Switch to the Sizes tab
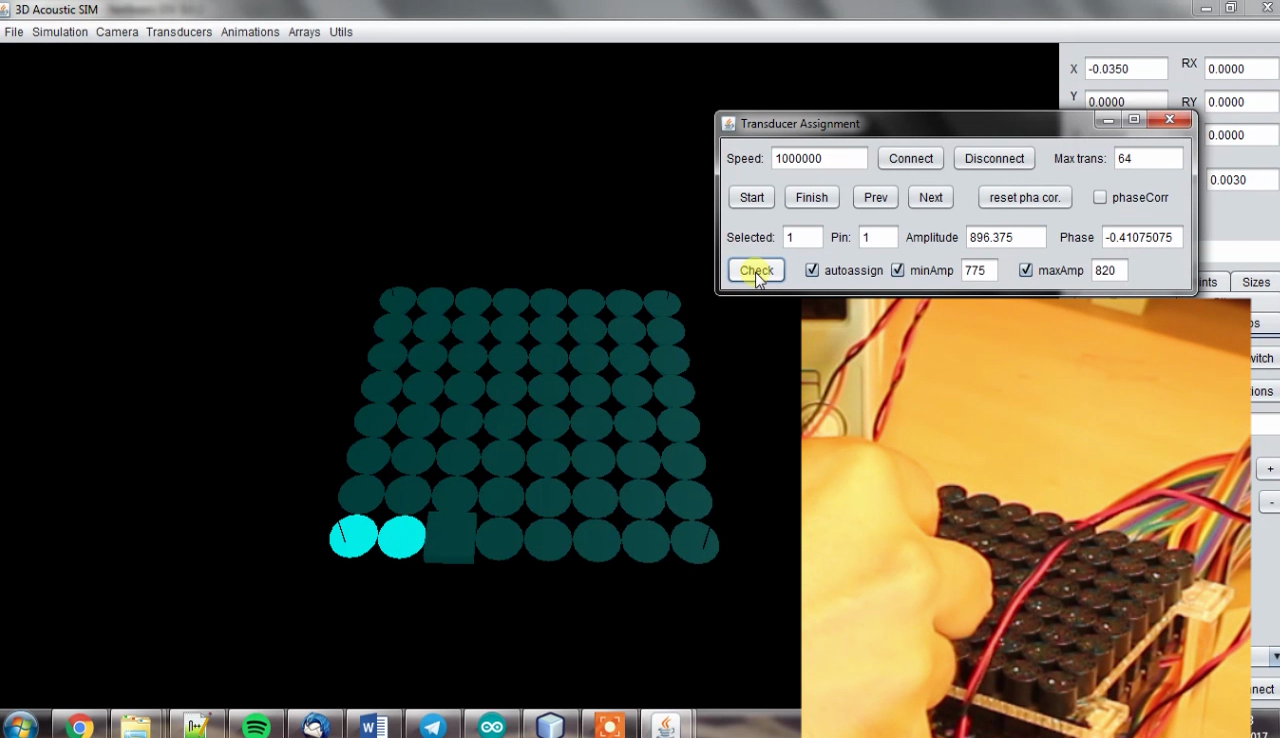This screenshot has height=738, width=1280. (1256, 282)
